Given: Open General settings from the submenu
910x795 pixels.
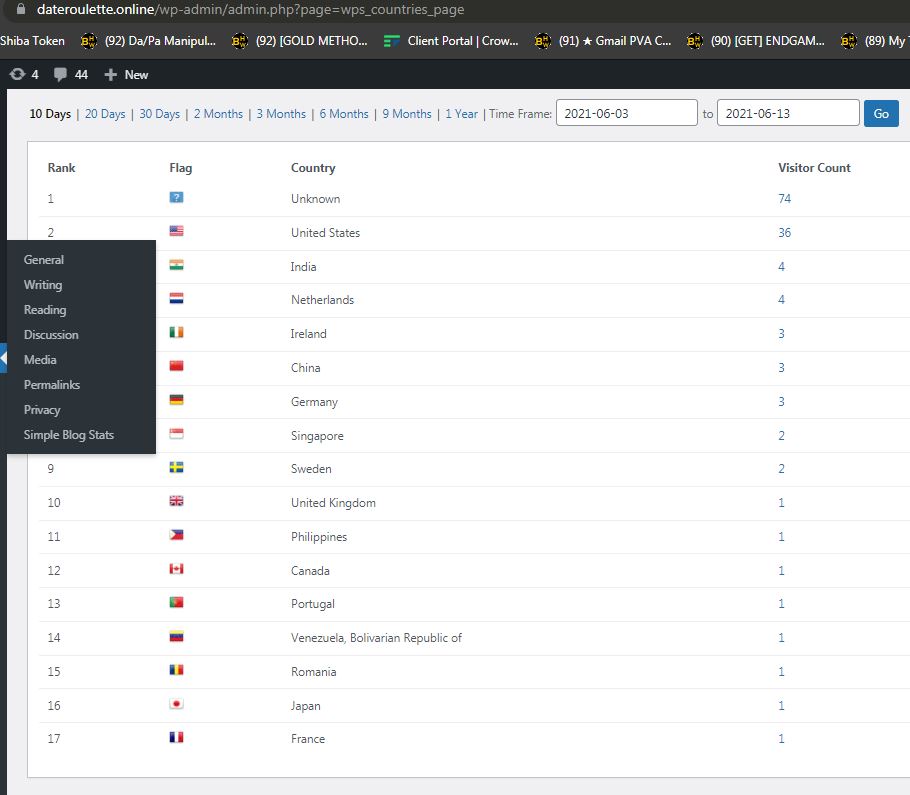Looking at the screenshot, I should pyautogui.click(x=44, y=260).
